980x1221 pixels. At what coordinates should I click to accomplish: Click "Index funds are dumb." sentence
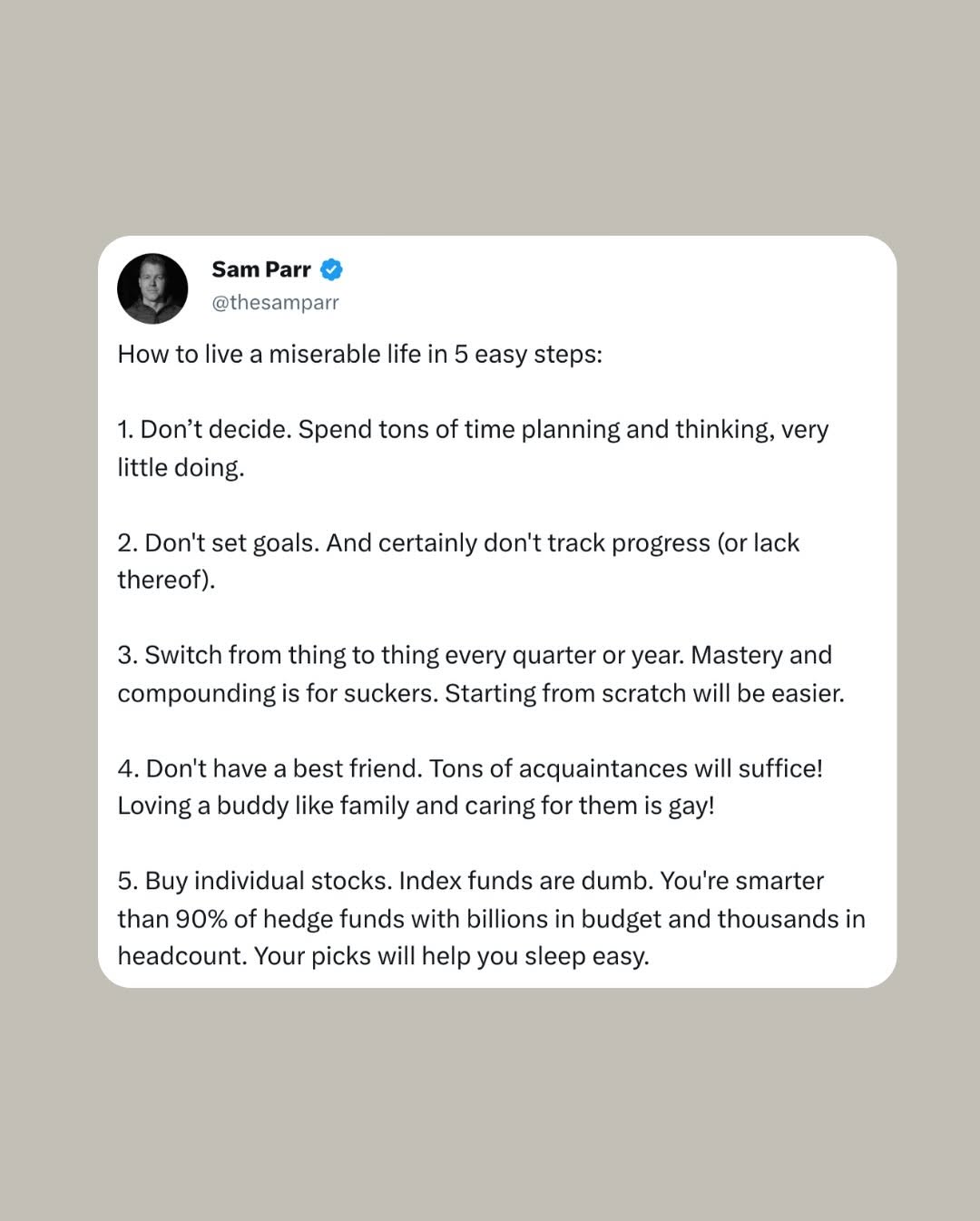(525, 881)
